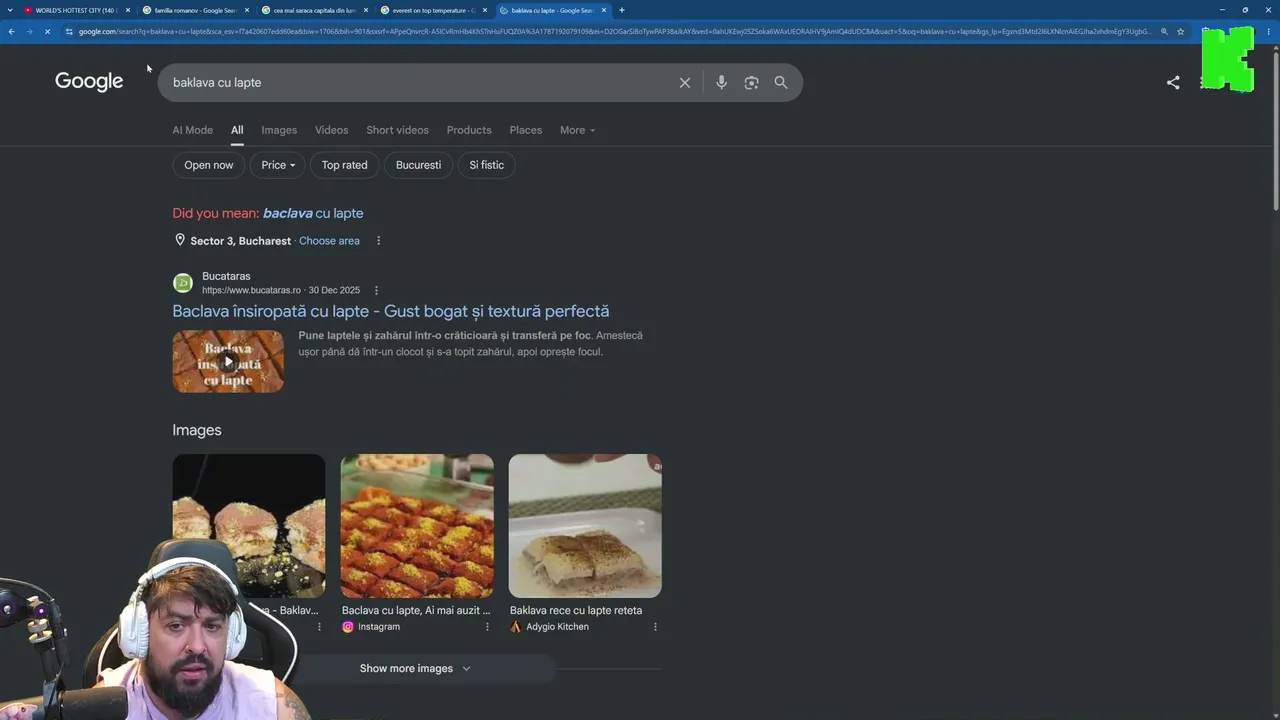
Task: Toggle the Si fistic filter chip
Action: click(487, 165)
